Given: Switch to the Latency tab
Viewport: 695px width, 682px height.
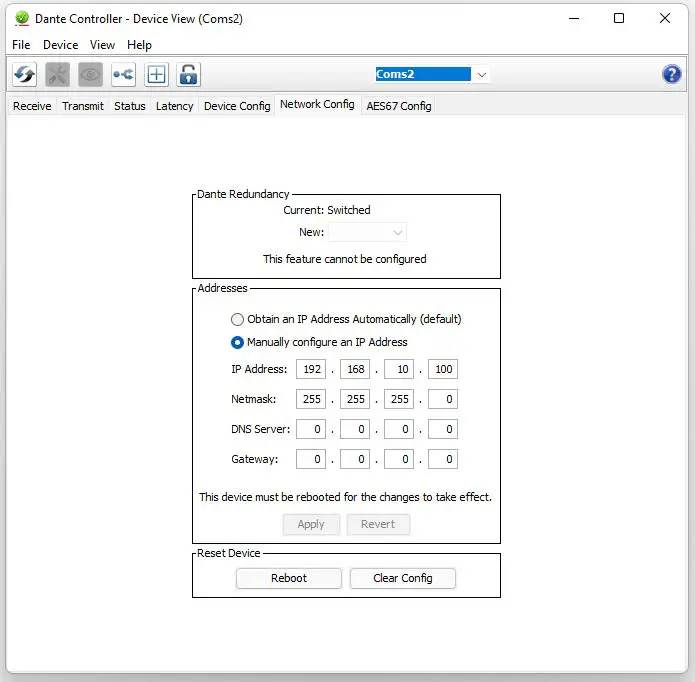Looking at the screenshot, I should point(175,106).
